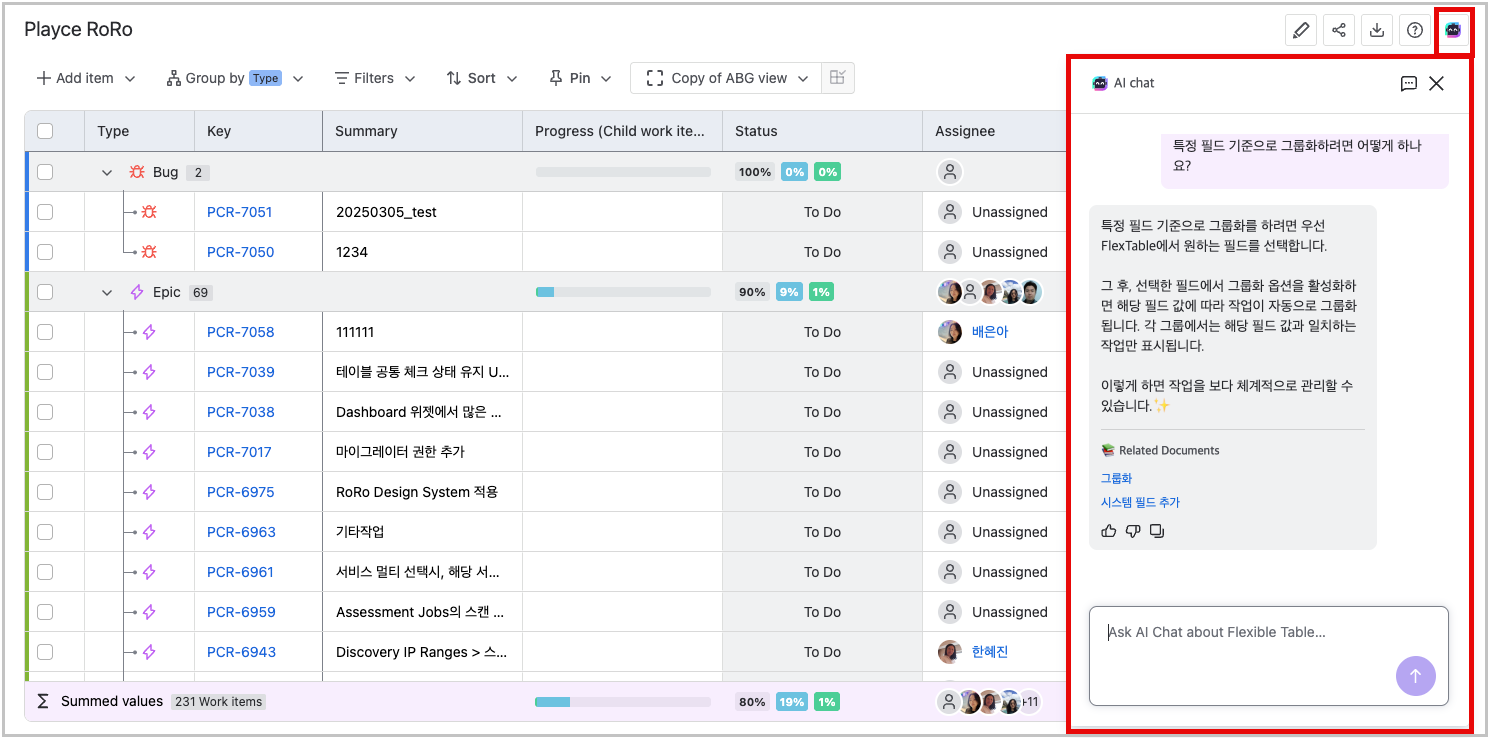Screen dimensions: 1488x738
Task: Open the Sort dropdown
Action: coord(481,77)
